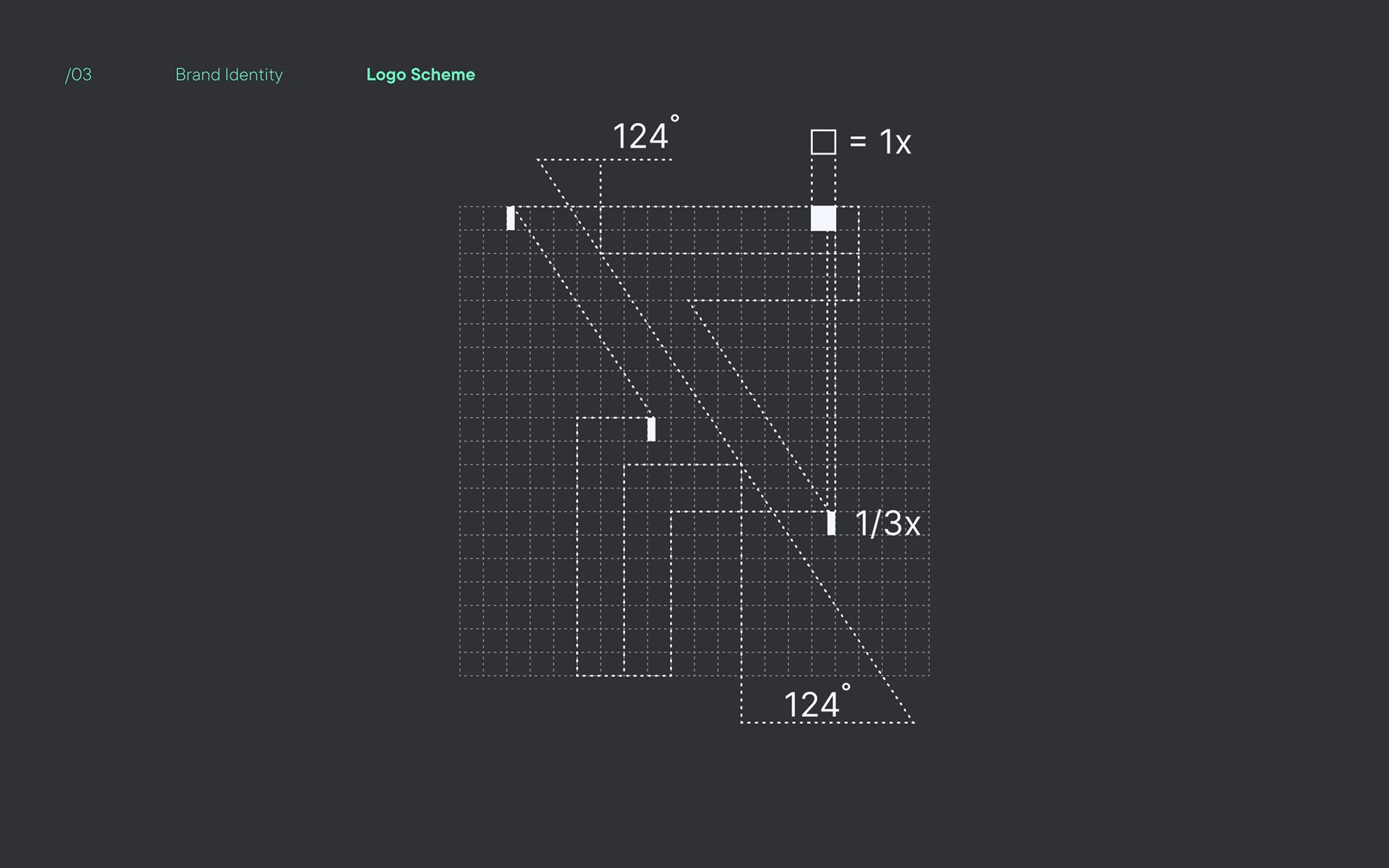Viewport: 1389px width, 868px height.
Task: Select the 1x text in the legend
Action: (895, 142)
